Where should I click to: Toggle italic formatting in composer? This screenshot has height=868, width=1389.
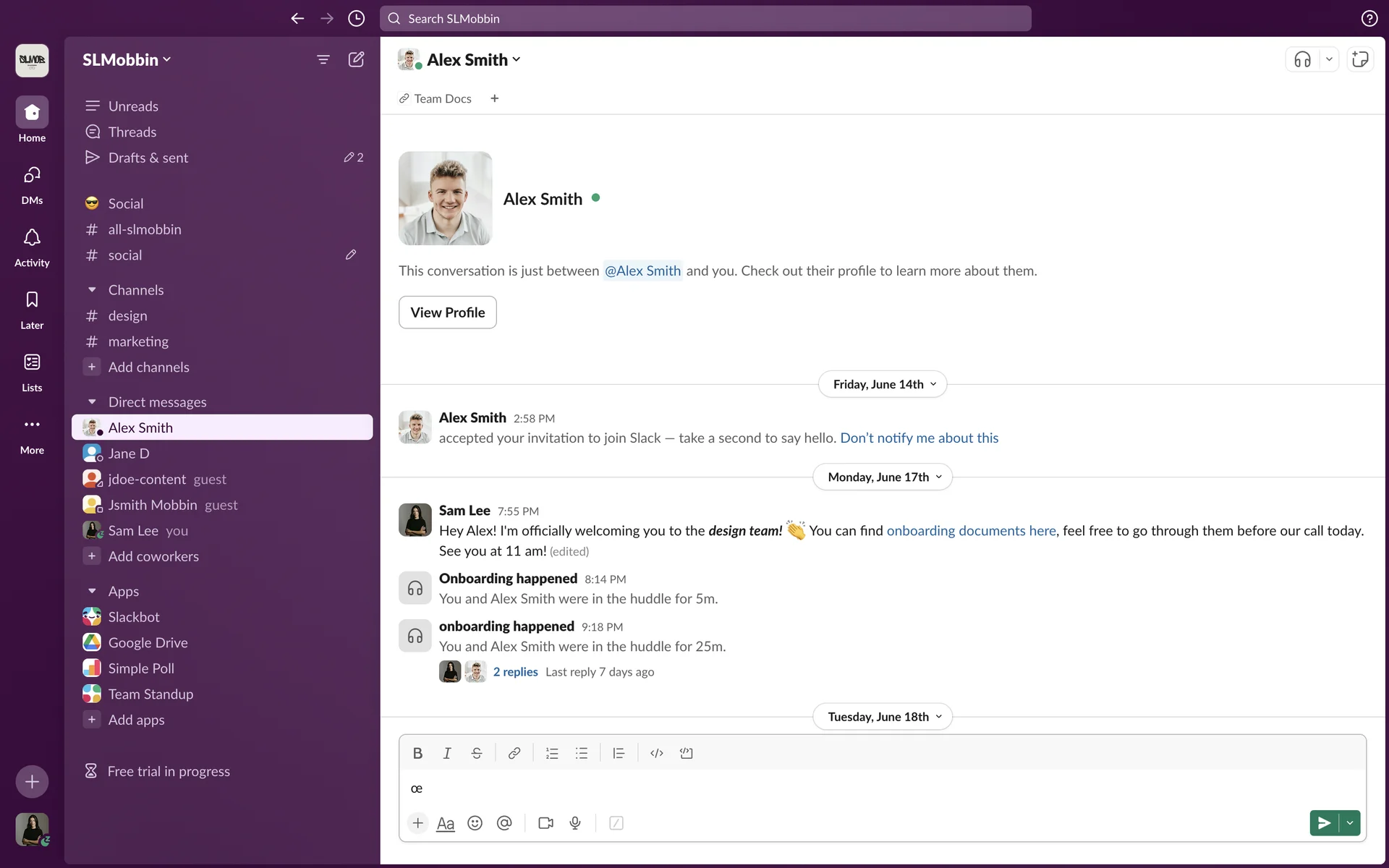[x=447, y=753]
